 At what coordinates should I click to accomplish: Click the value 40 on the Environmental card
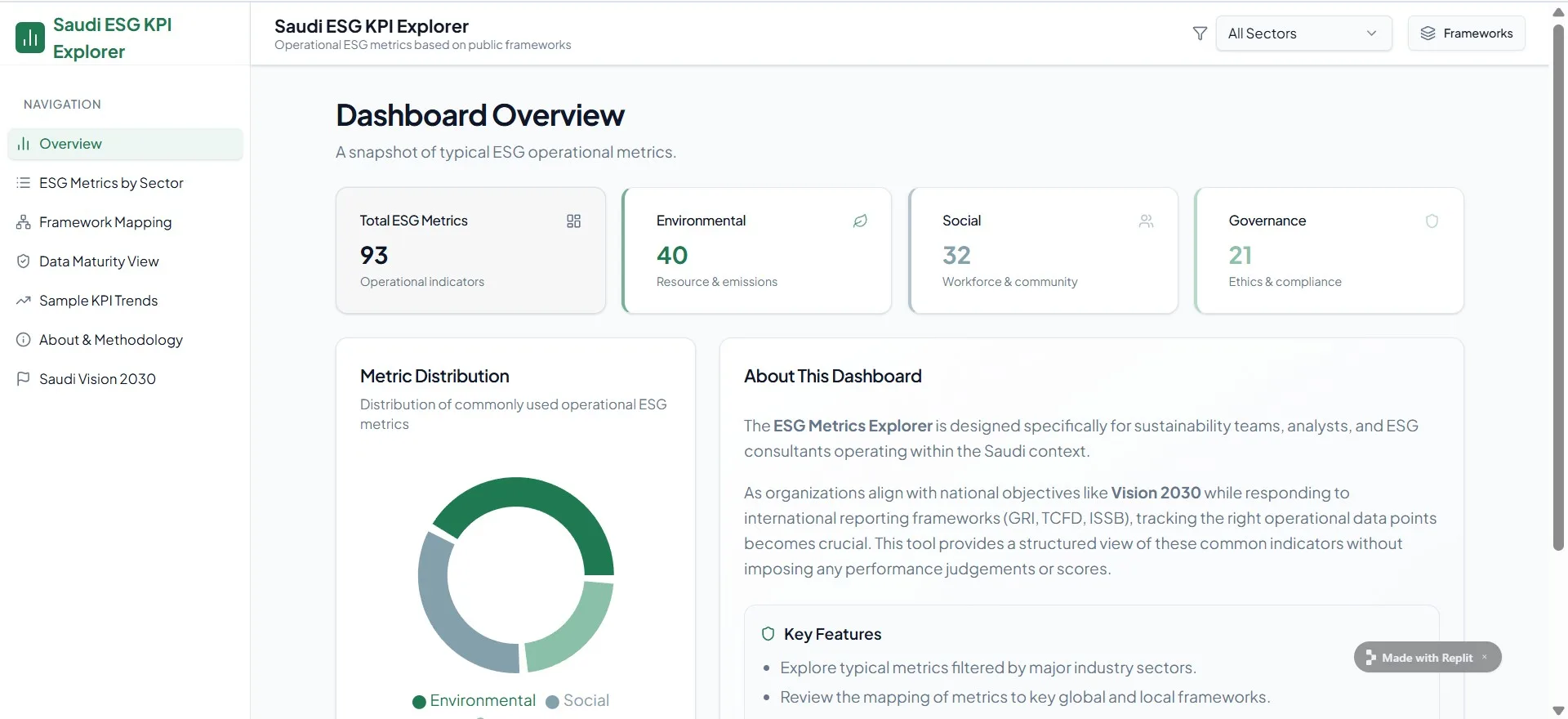click(x=672, y=256)
